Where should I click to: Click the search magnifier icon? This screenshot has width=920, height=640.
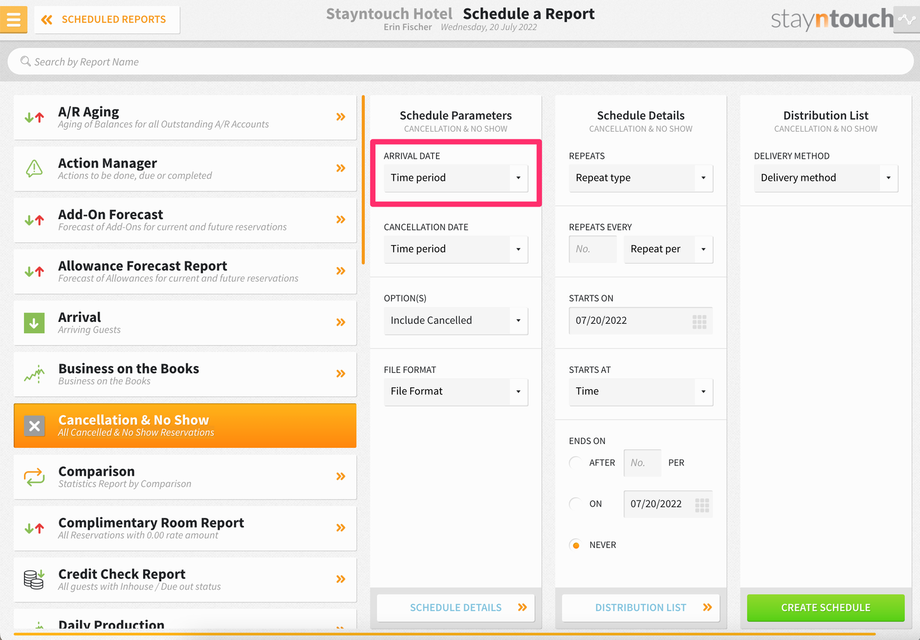coord(25,61)
